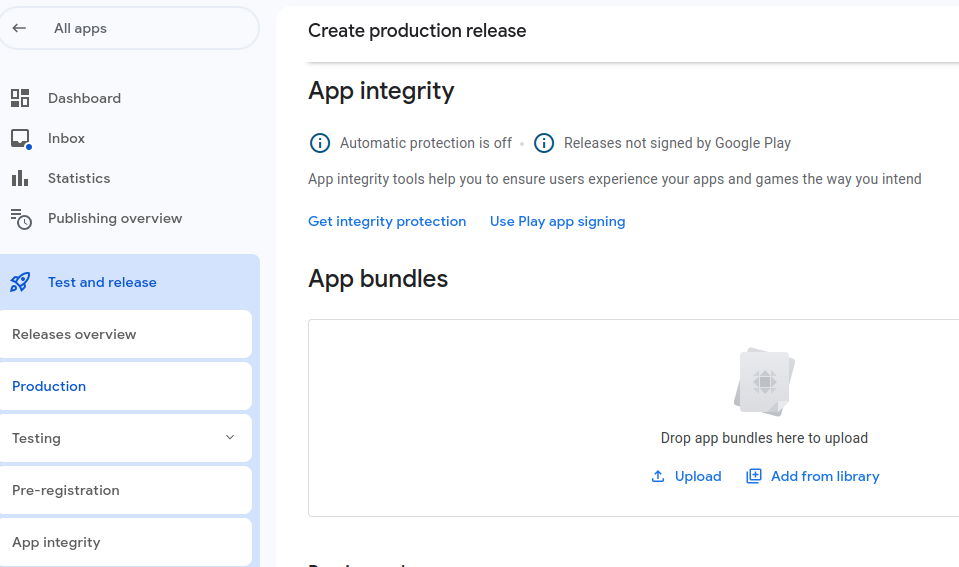Screen dimensions: 959x567
Task: Click the app bundle drop zone placeholder image
Action: click(765, 382)
